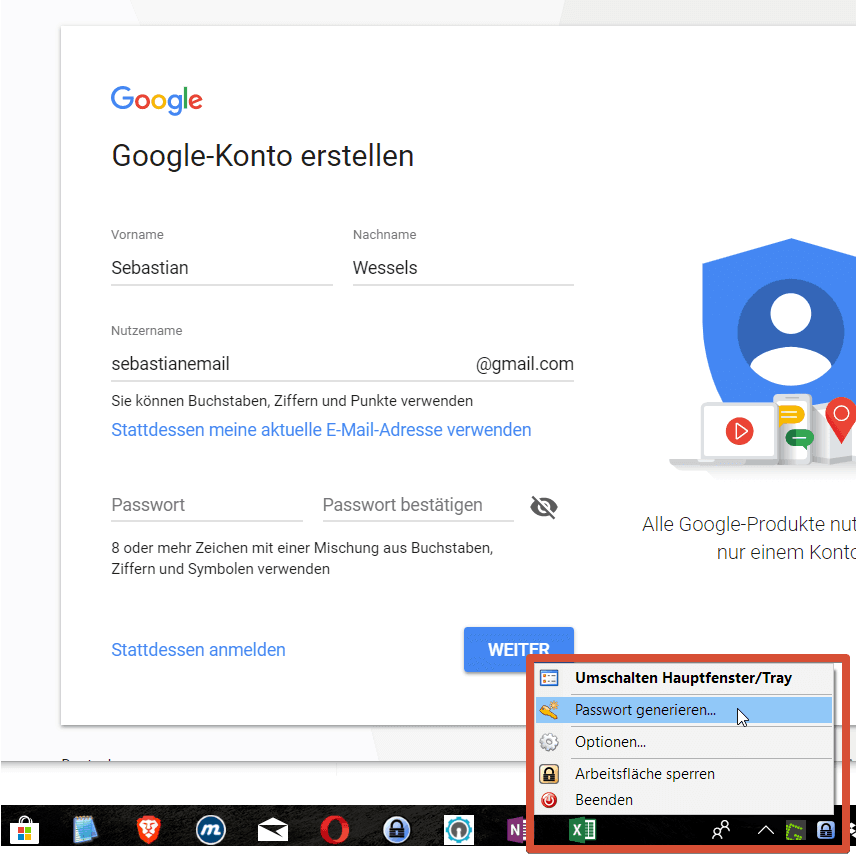Open the keyhole gear app in taskbar
856x856 pixels.
coord(459,830)
